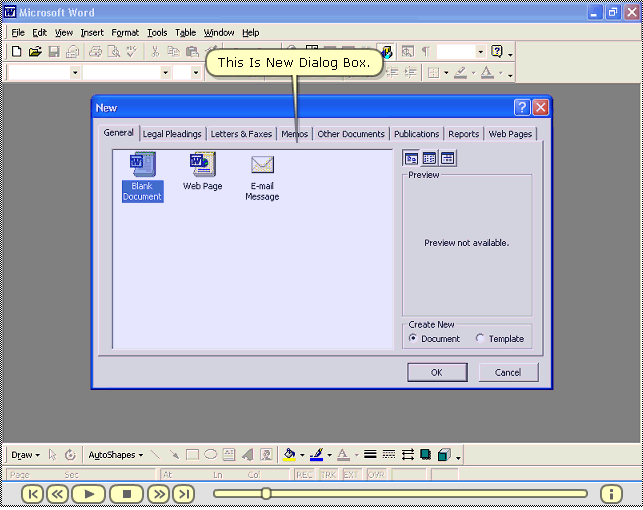Open the Style dropdown in formatting toolbar

(x=75, y=73)
